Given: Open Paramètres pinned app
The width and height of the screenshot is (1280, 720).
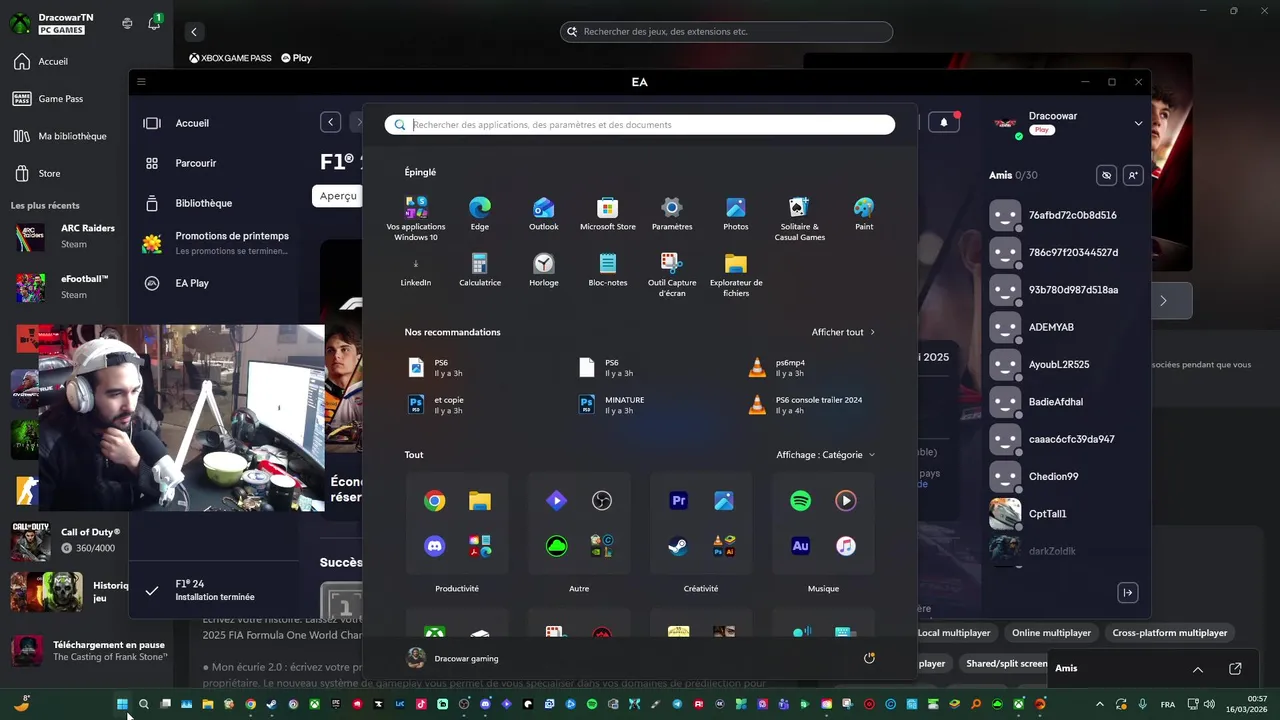Looking at the screenshot, I should pyautogui.click(x=672, y=214).
